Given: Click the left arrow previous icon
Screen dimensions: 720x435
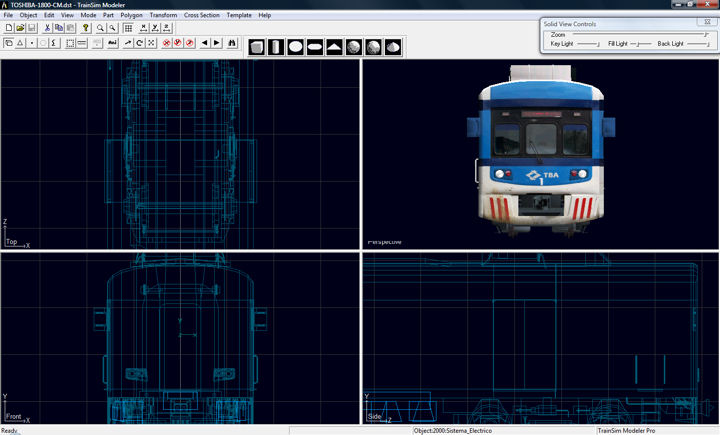Looking at the screenshot, I should point(204,44).
